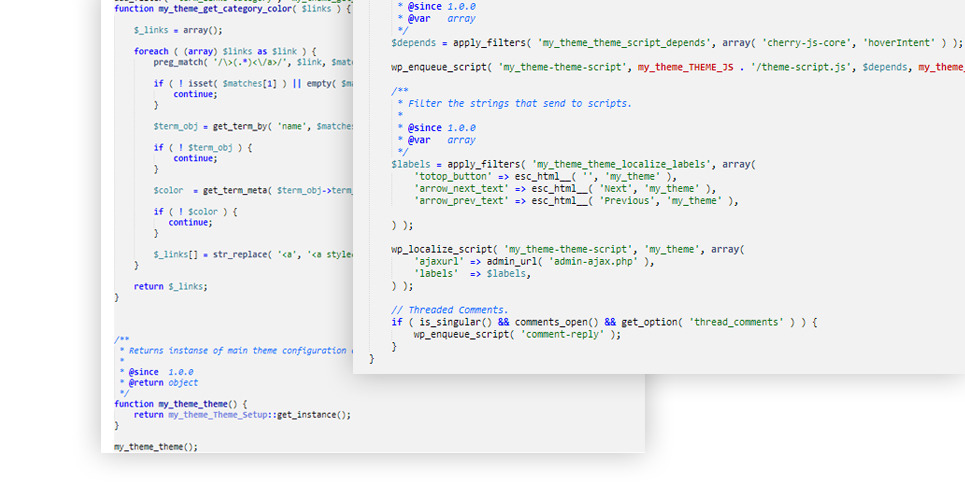Screen dimensions: 965x500
Task: Click the '$depends' variable assignment
Action: click(x=410, y=43)
